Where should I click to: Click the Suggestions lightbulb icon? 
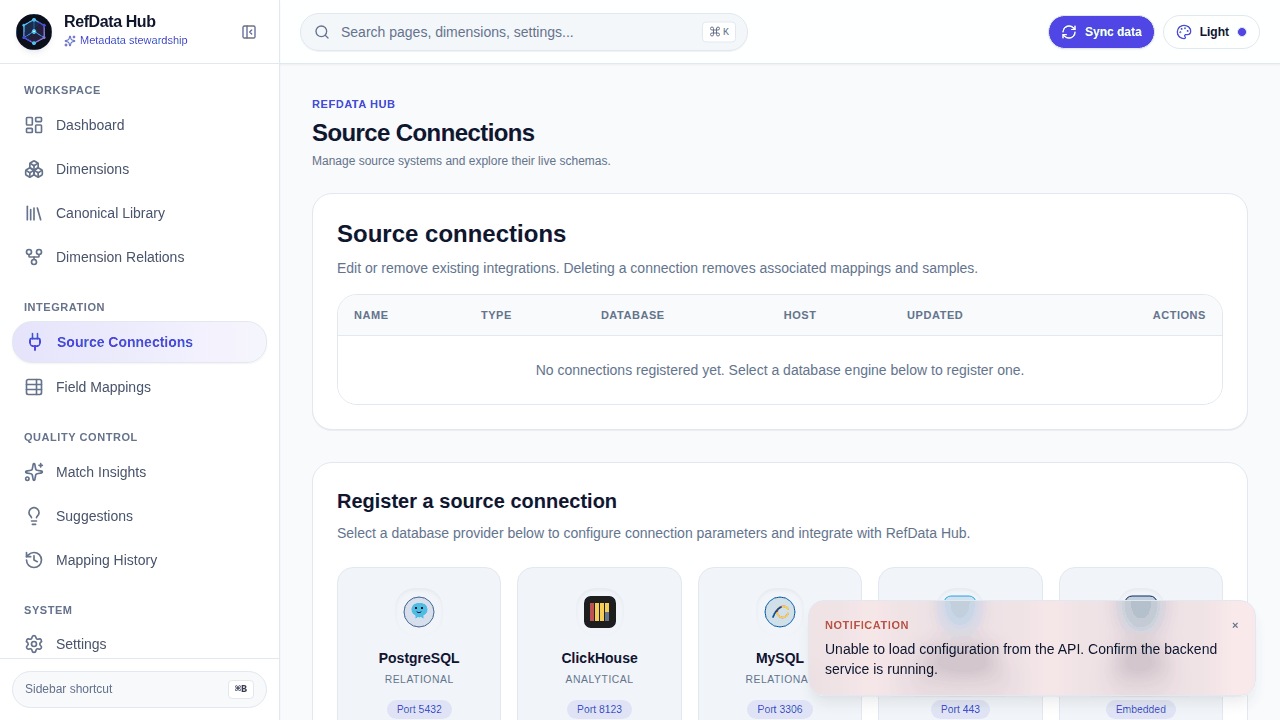click(34, 516)
